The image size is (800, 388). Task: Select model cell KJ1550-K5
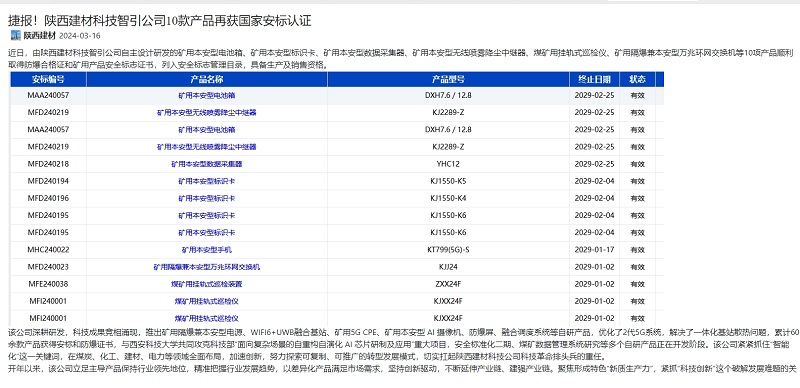tap(448, 181)
